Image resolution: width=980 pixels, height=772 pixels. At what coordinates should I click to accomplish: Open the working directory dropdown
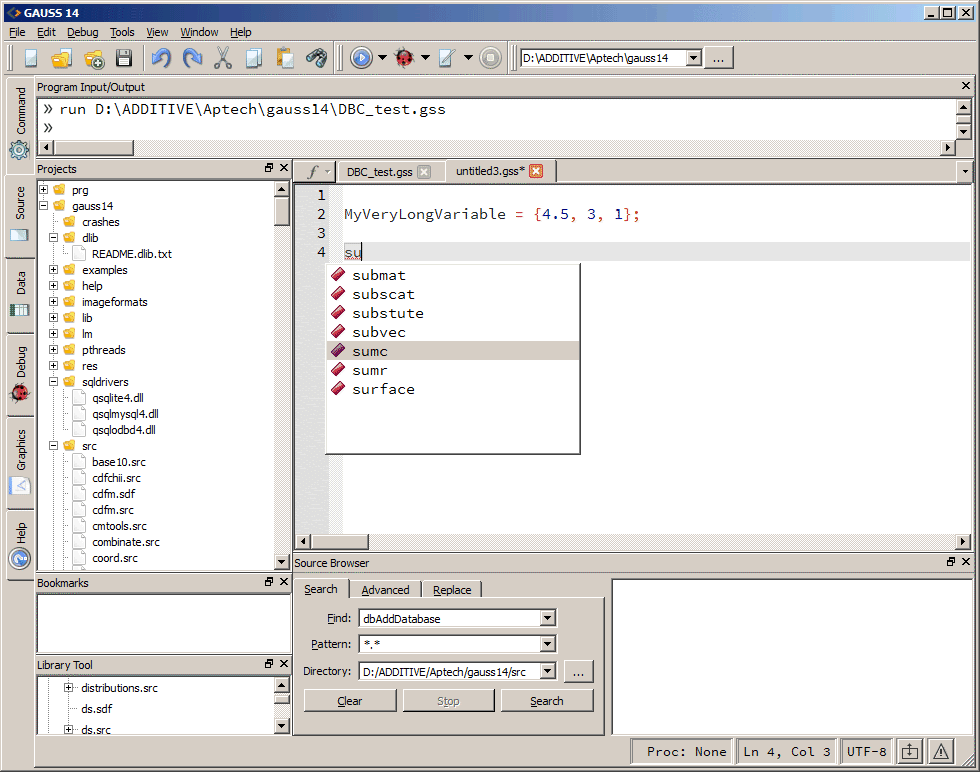pos(694,58)
